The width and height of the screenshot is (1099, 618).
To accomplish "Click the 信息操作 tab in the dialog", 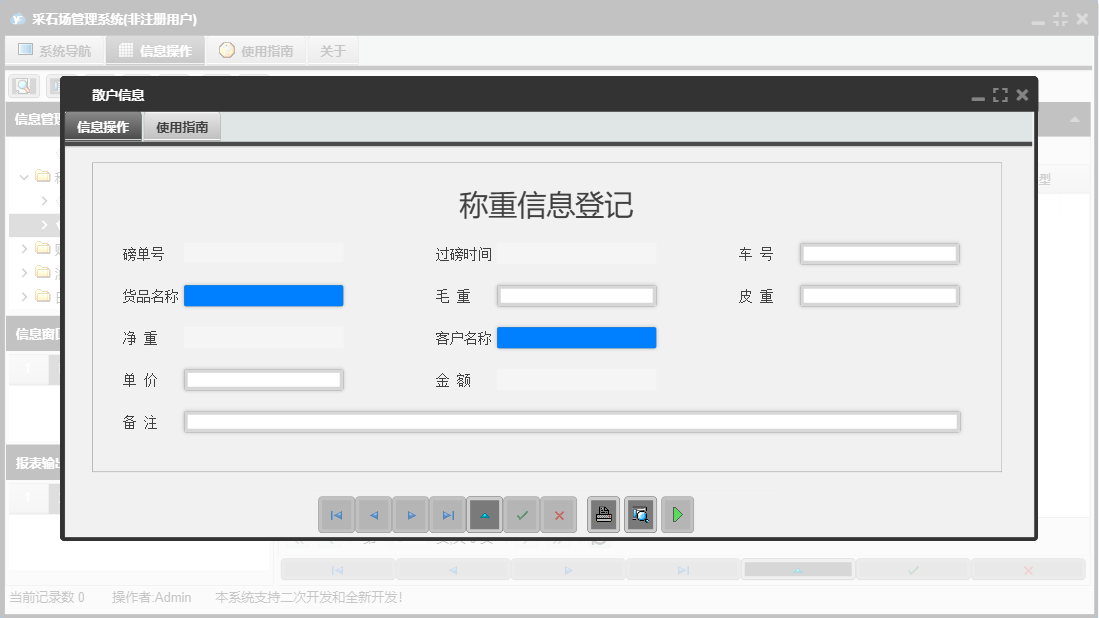I will click(x=102, y=127).
